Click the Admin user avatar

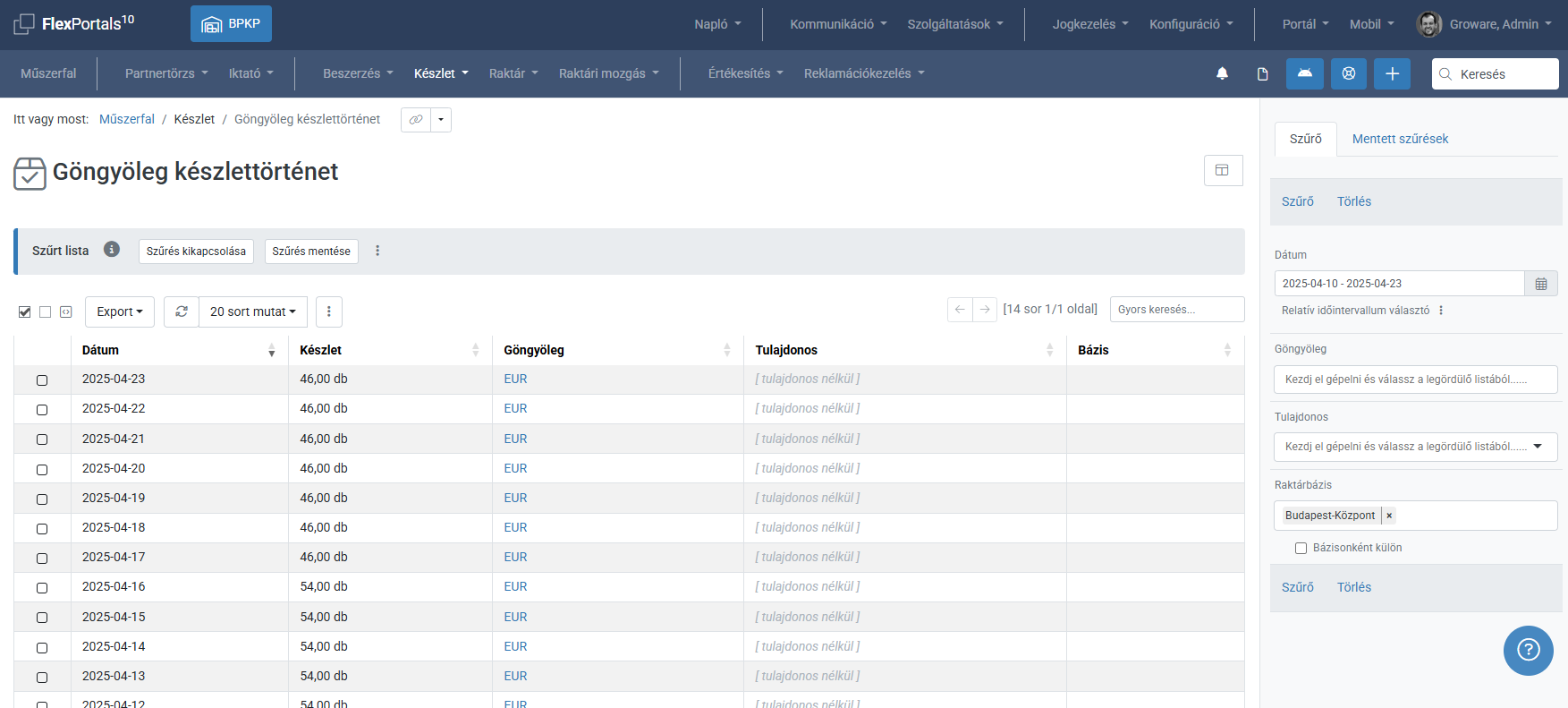point(1428,24)
